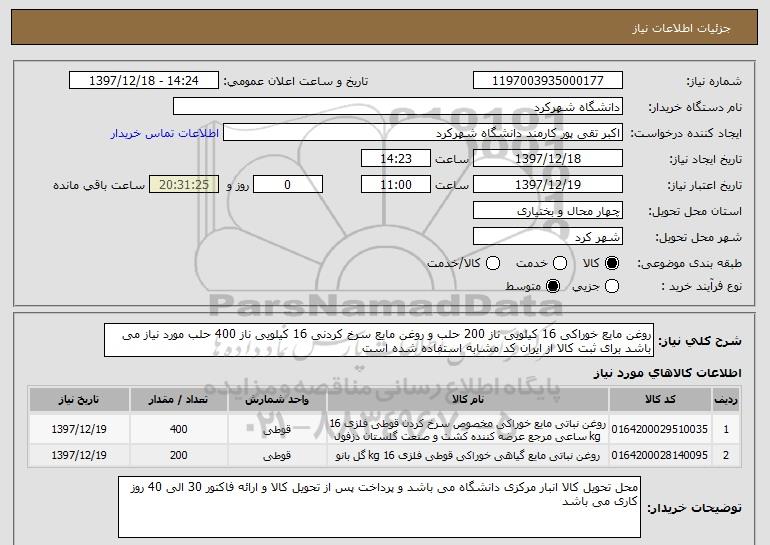Click the نام کالا column header

(x=468, y=400)
